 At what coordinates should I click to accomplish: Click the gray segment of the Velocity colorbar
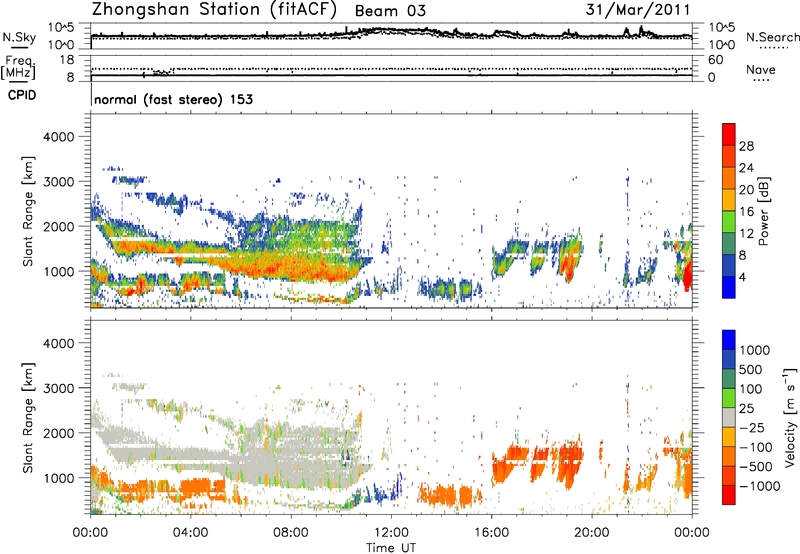pyautogui.click(x=729, y=418)
